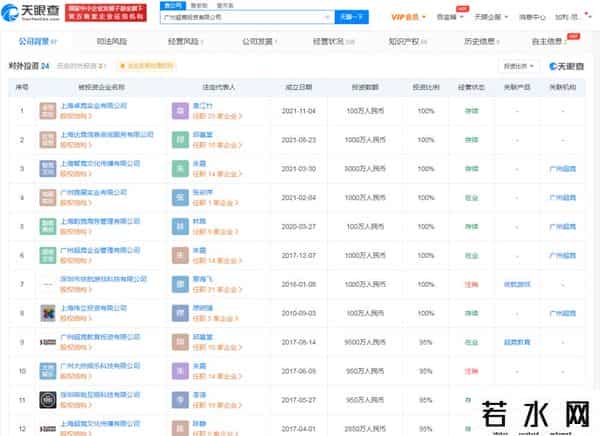The height and width of the screenshot is (436, 600).
Task: Switch to the 公司发展 tab
Action: 260,41
